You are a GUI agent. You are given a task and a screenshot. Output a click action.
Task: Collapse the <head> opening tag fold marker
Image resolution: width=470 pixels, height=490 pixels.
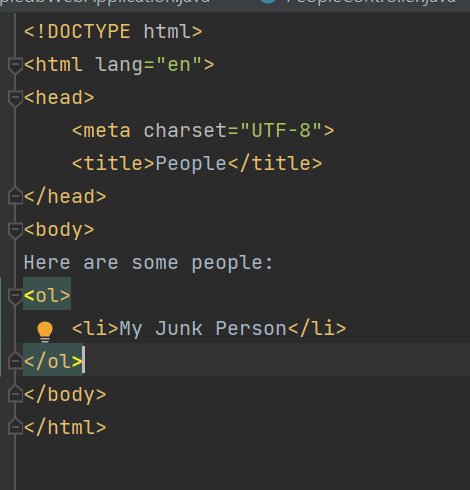click(x=15, y=98)
